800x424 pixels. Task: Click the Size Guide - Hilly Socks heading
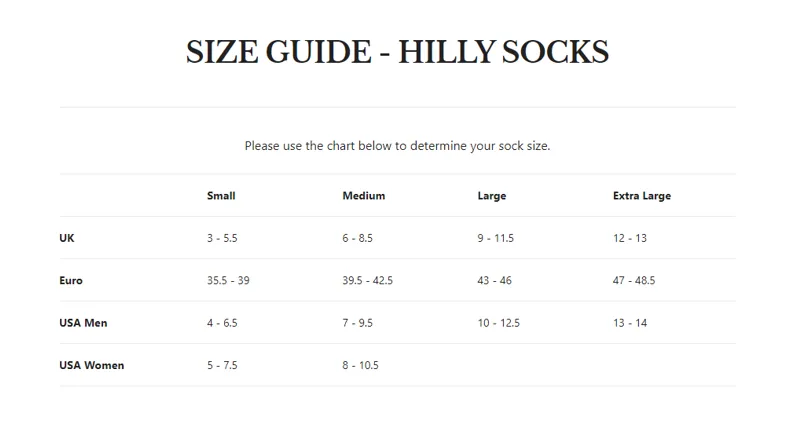click(x=397, y=52)
